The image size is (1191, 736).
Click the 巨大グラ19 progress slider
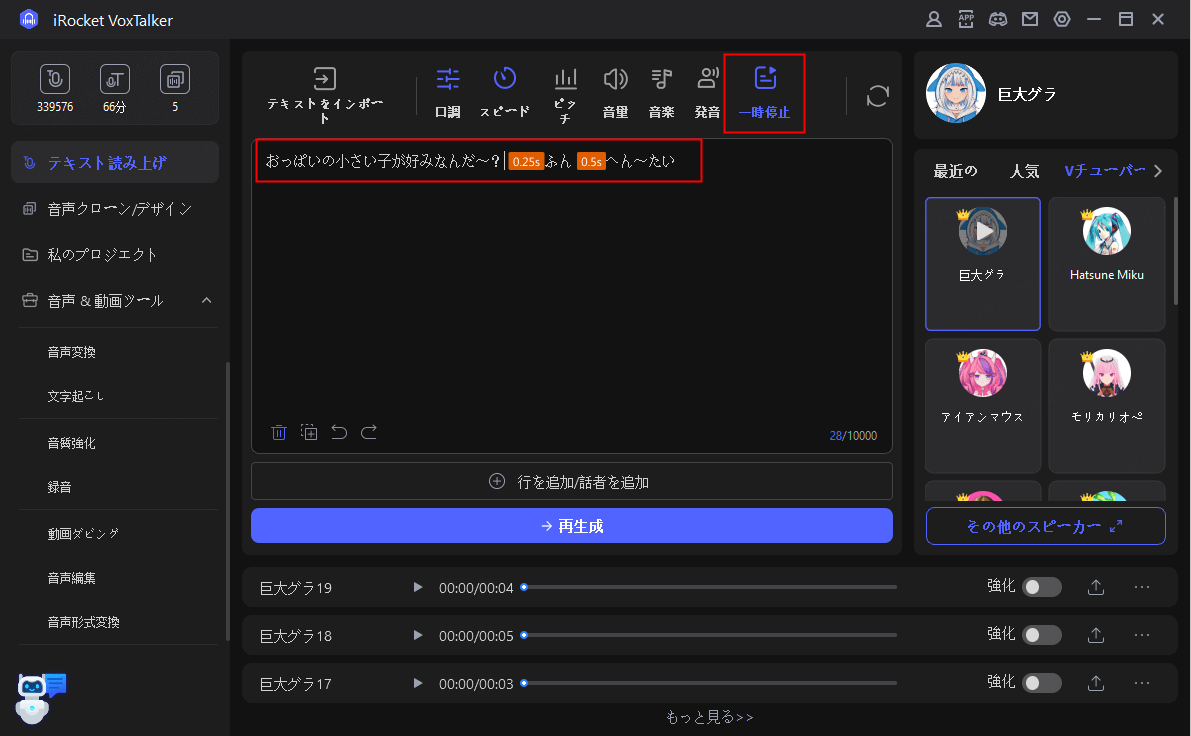click(709, 587)
